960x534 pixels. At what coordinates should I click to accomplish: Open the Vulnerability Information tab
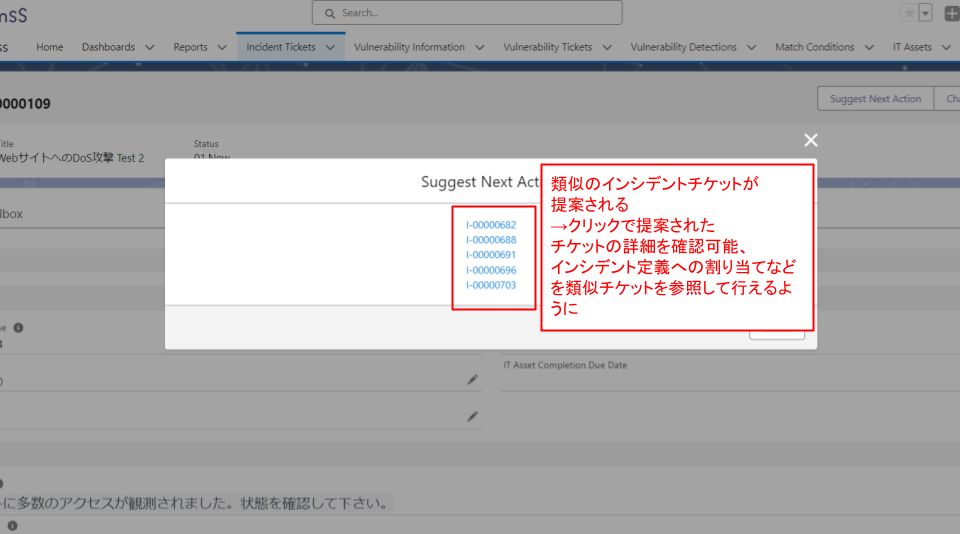click(x=409, y=47)
